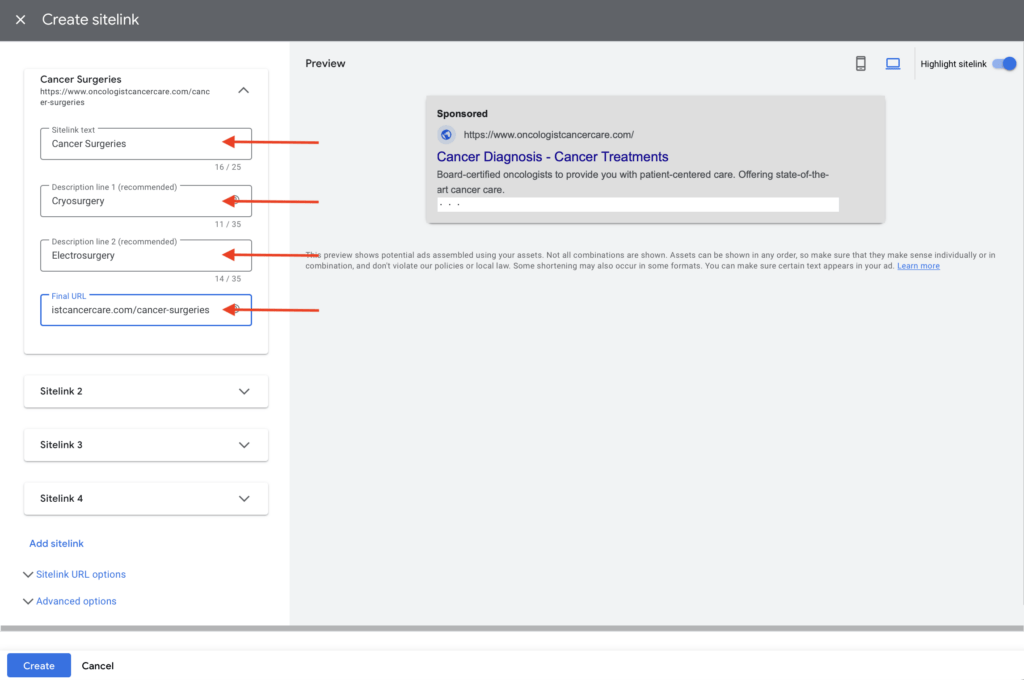Viewport: 1024px width, 680px height.
Task: Collapse the Cancer Surgeries sitelink panel
Action: (x=244, y=90)
